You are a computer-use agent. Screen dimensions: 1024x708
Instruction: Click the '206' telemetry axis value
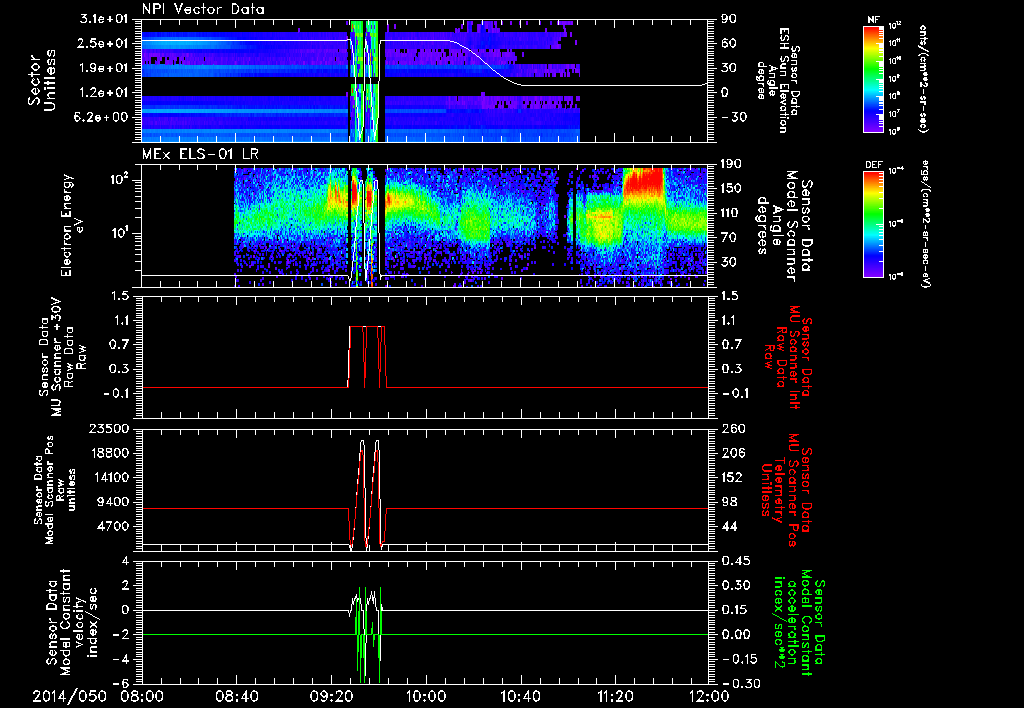click(x=733, y=453)
